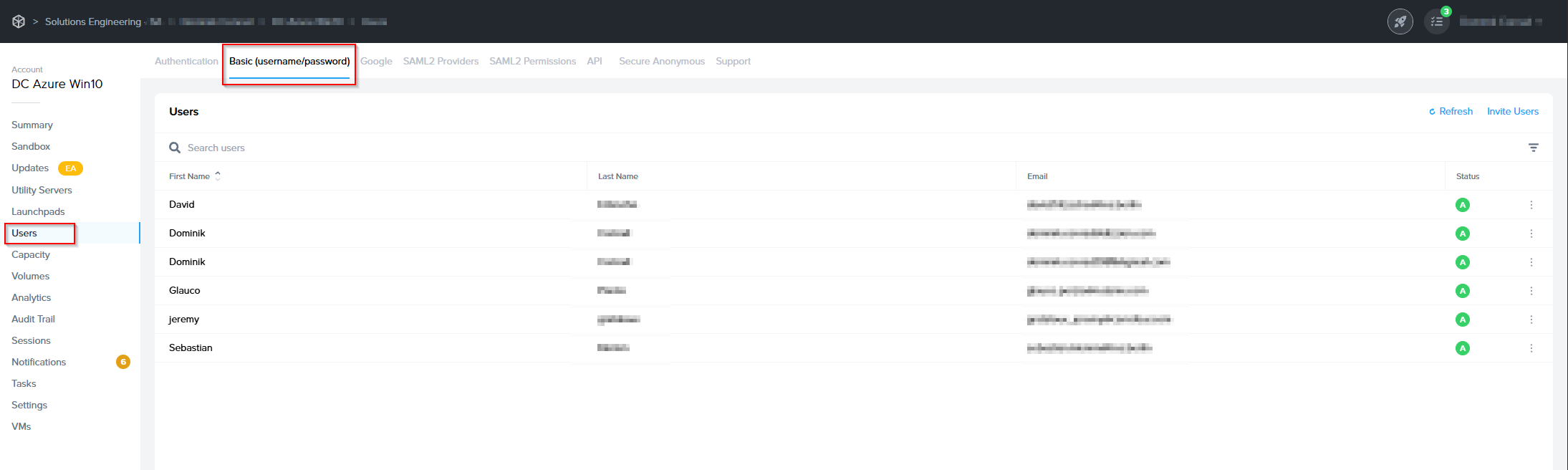Open the three-dot menu for David
The height and width of the screenshot is (470, 1568).
tap(1531, 205)
